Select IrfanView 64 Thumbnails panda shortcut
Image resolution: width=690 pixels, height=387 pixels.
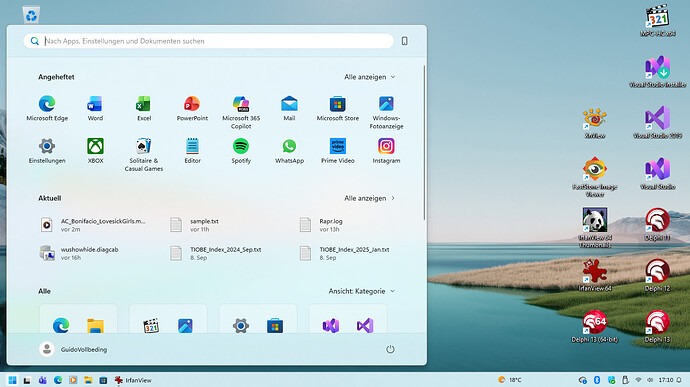595,228
